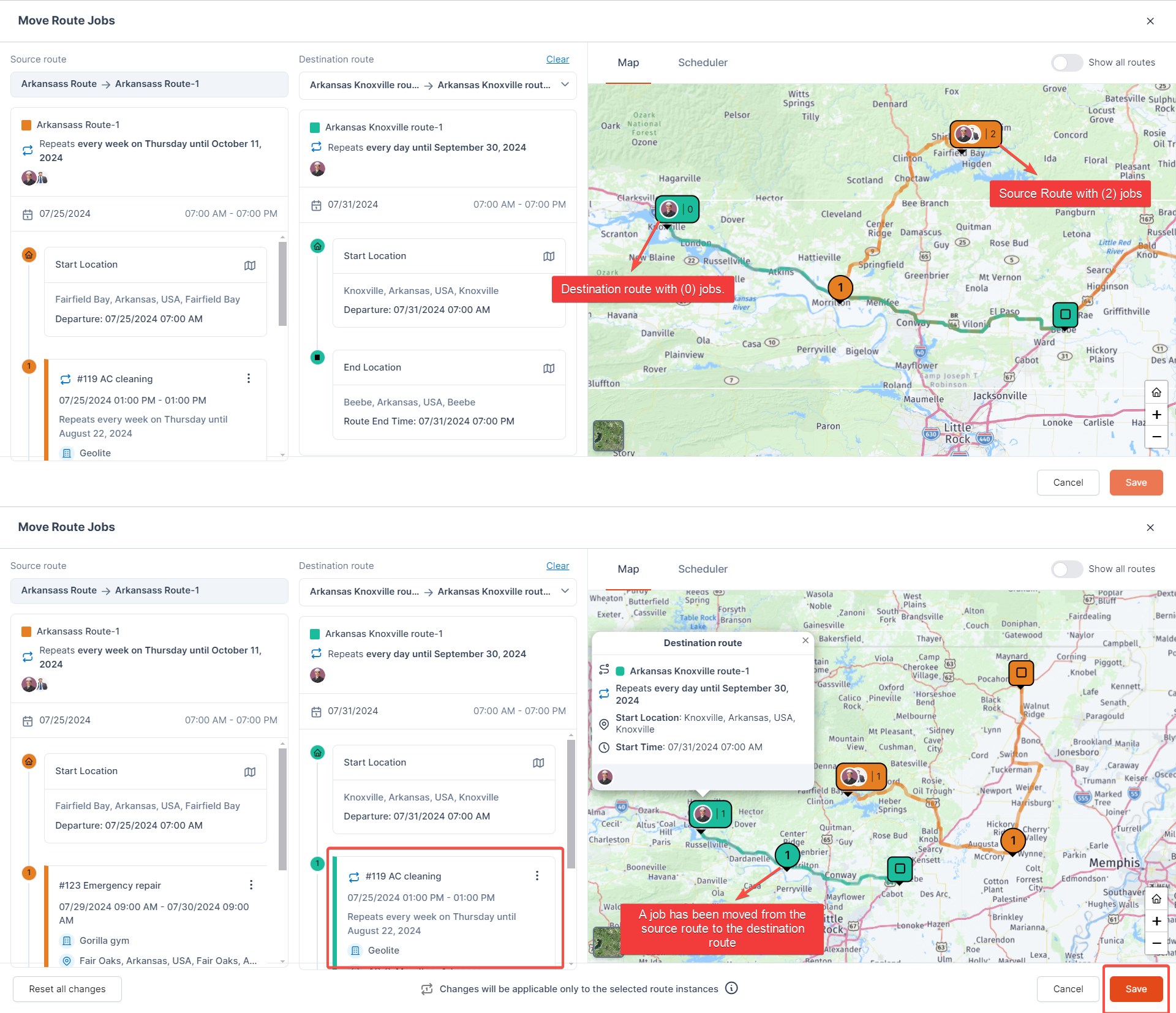The height and width of the screenshot is (1013, 1176).
Task: Click map icon on End Location card
Action: click(x=549, y=368)
